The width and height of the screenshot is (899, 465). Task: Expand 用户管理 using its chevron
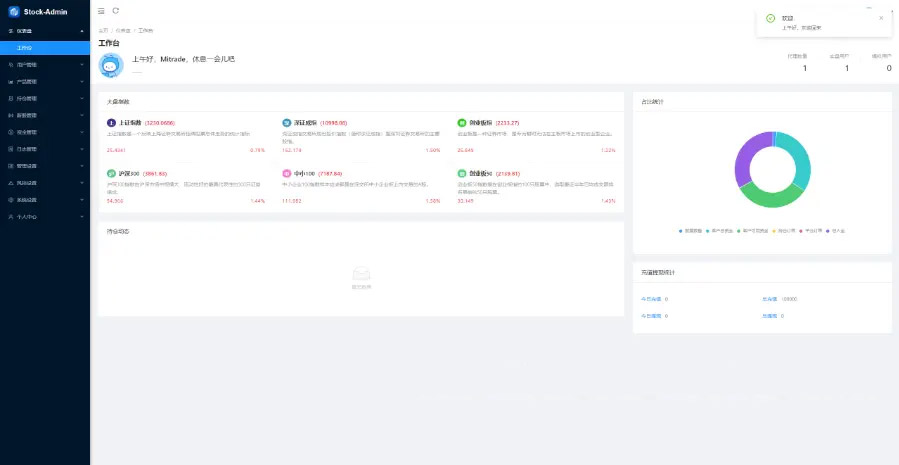[82, 65]
